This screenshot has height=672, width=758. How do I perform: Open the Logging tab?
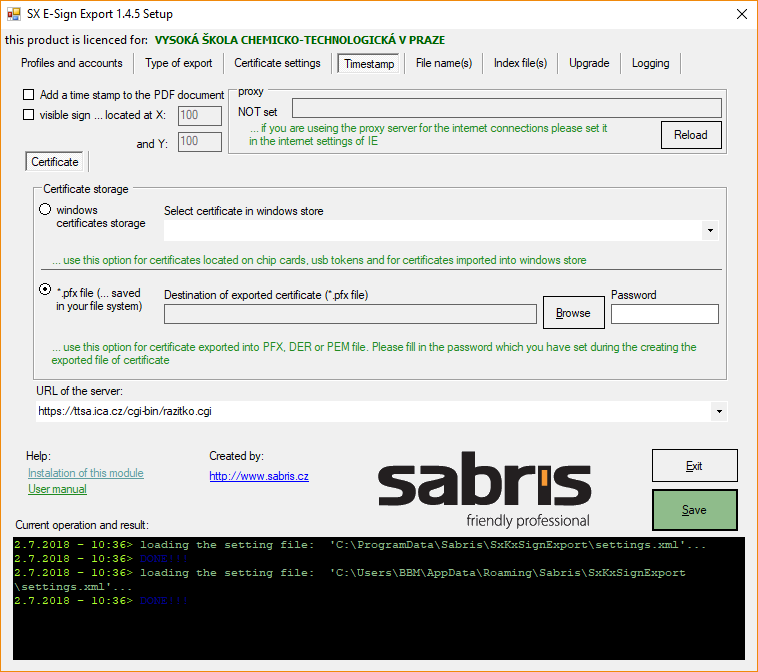(x=650, y=63)
